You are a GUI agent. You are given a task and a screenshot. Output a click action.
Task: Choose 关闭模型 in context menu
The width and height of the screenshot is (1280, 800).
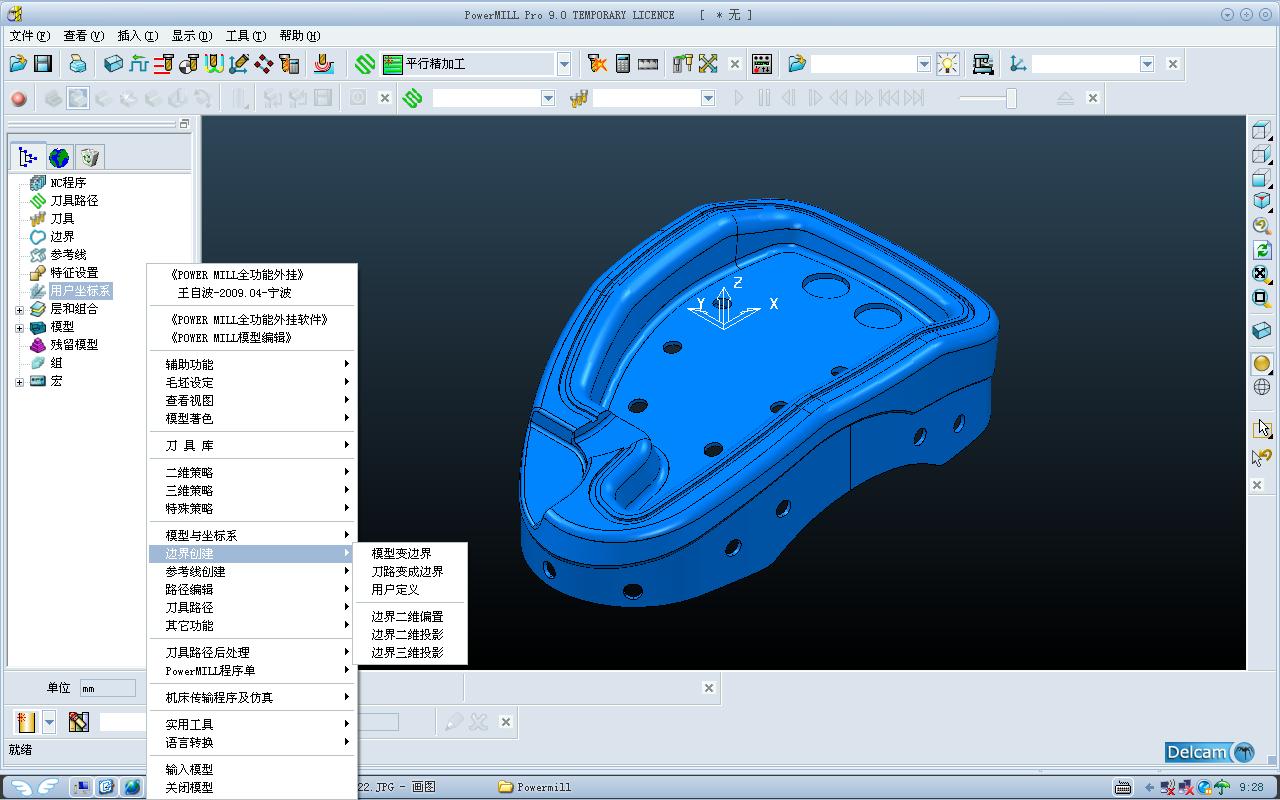(x=189, y=788)
